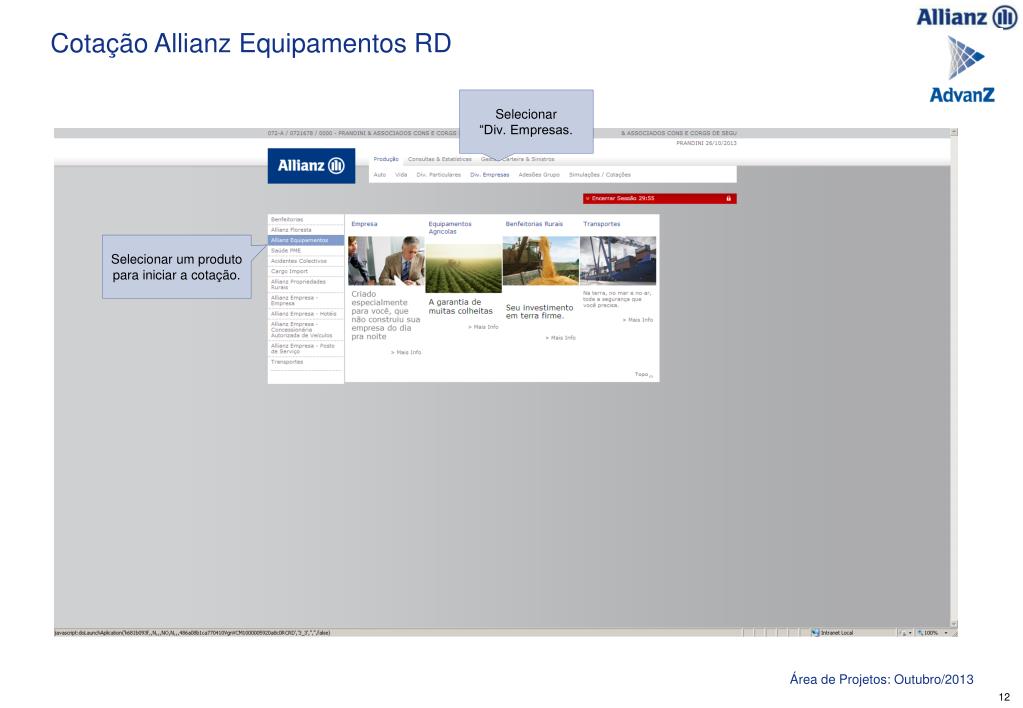
Task: Open the Produção tab
Action: [386, 159]
